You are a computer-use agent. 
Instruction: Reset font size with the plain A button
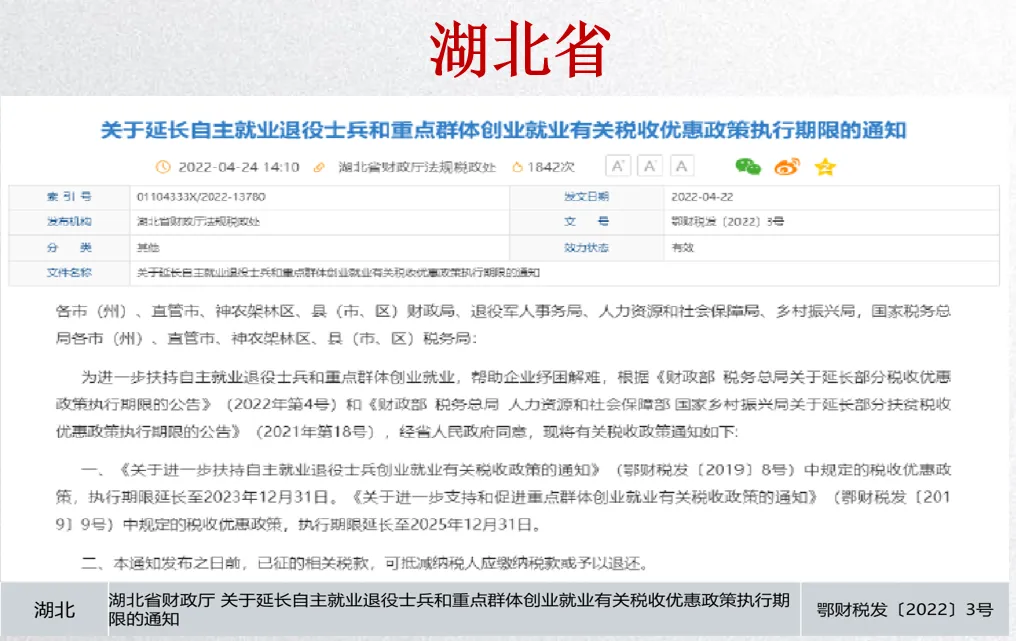click(x=682, y=166)
